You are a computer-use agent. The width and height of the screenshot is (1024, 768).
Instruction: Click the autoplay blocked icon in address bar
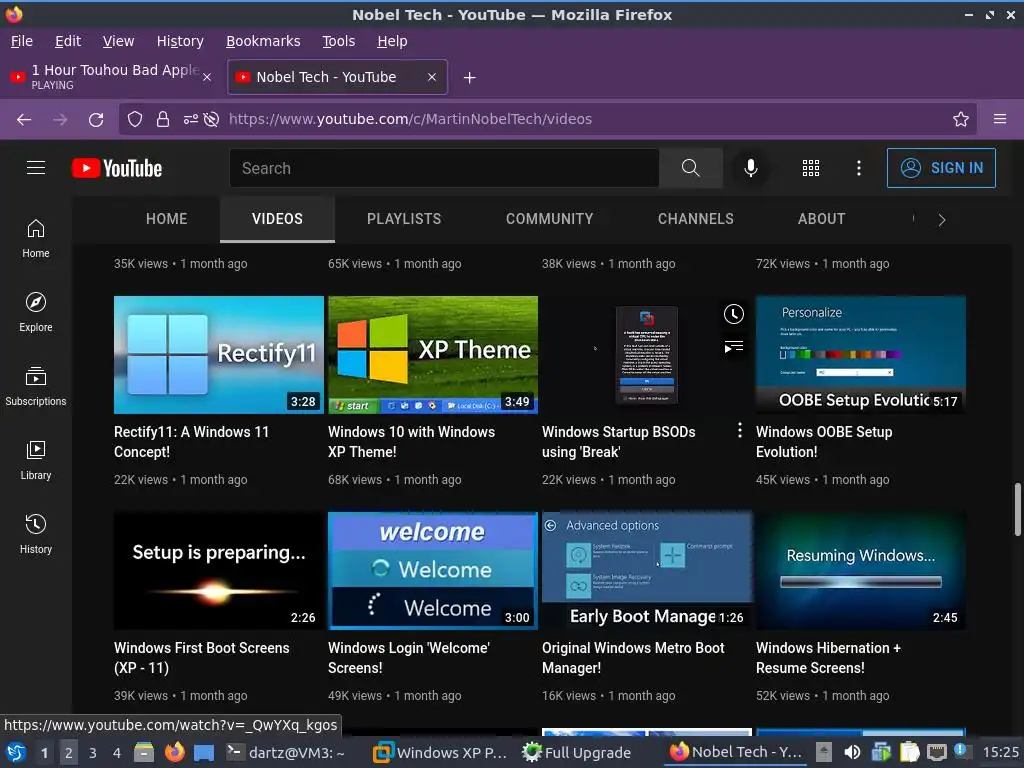(211, 119)
